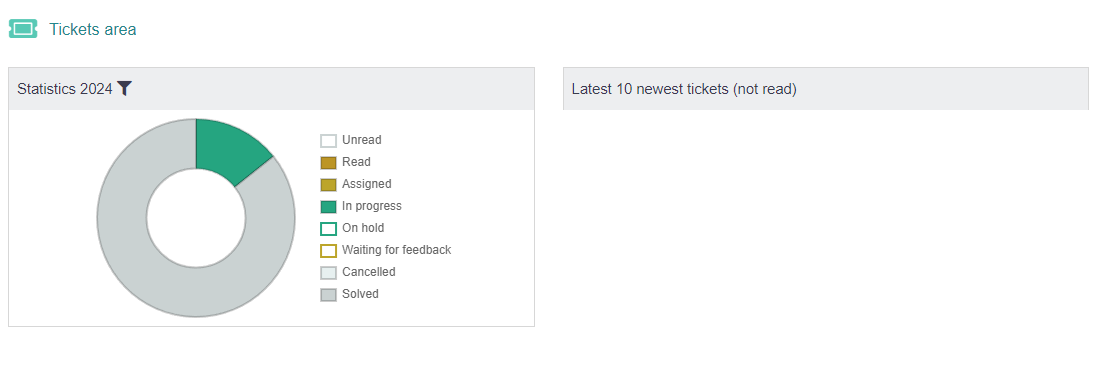The height and width of the screenshot is (390, 1102).
Task: Toggle the Read legend color box
Action: [x=328, y=162]
